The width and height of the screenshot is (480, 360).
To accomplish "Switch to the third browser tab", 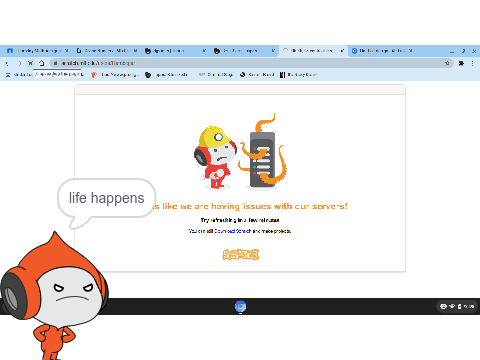I will 175,51.
